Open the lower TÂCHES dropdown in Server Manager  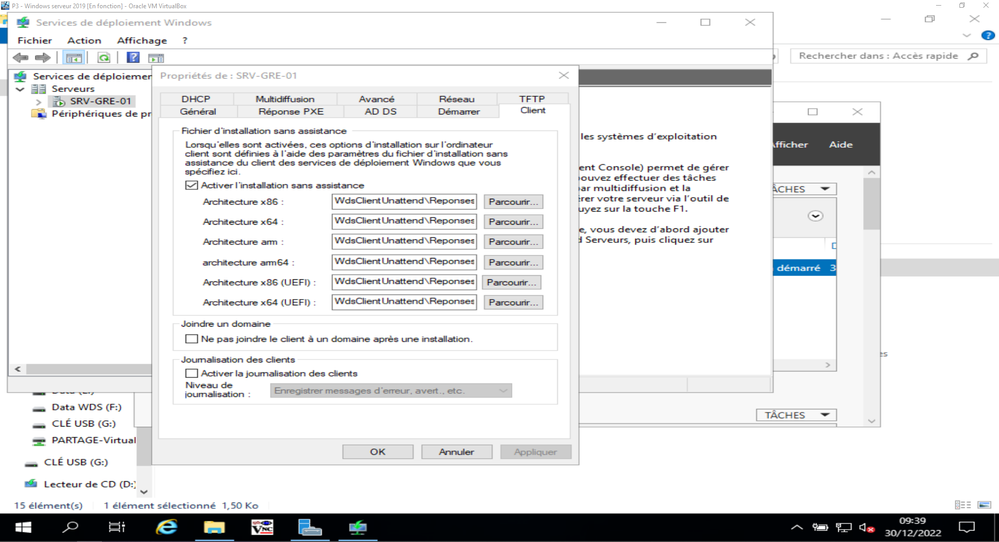[796, 415]
